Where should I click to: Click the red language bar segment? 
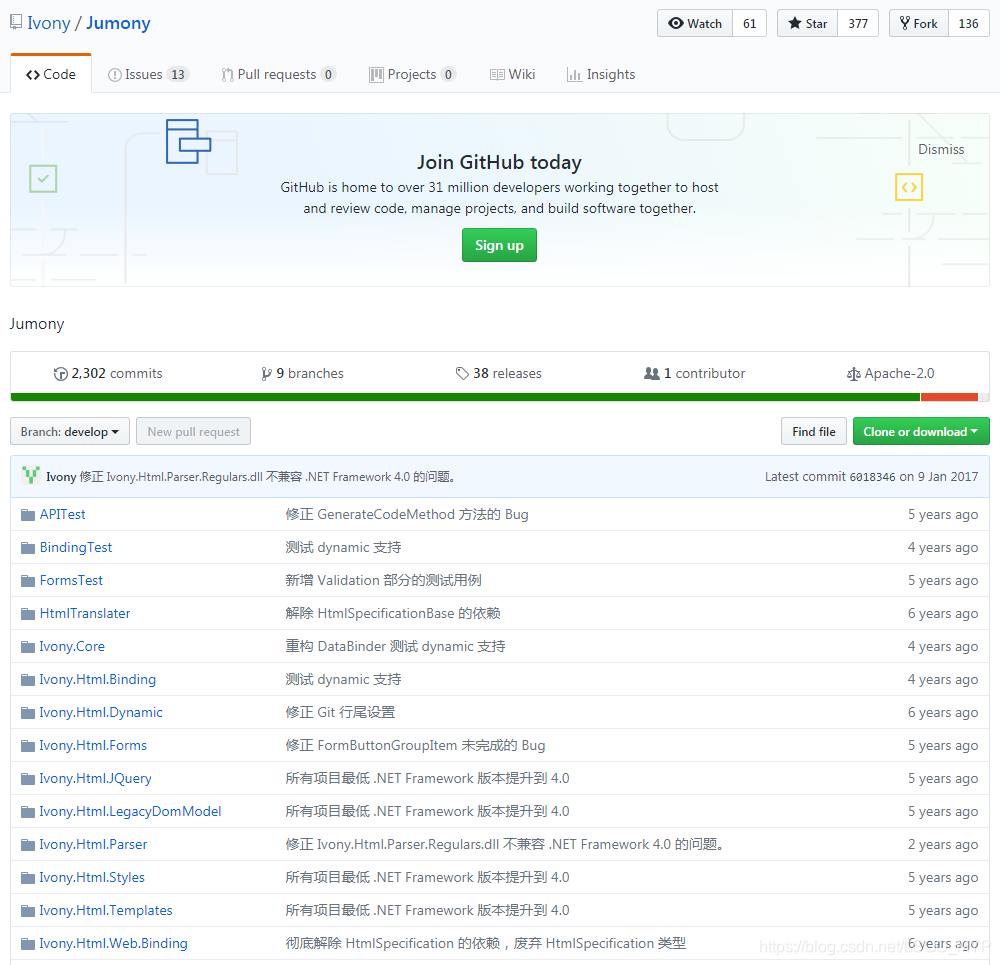pyautogui.click(x=949, y=397)
